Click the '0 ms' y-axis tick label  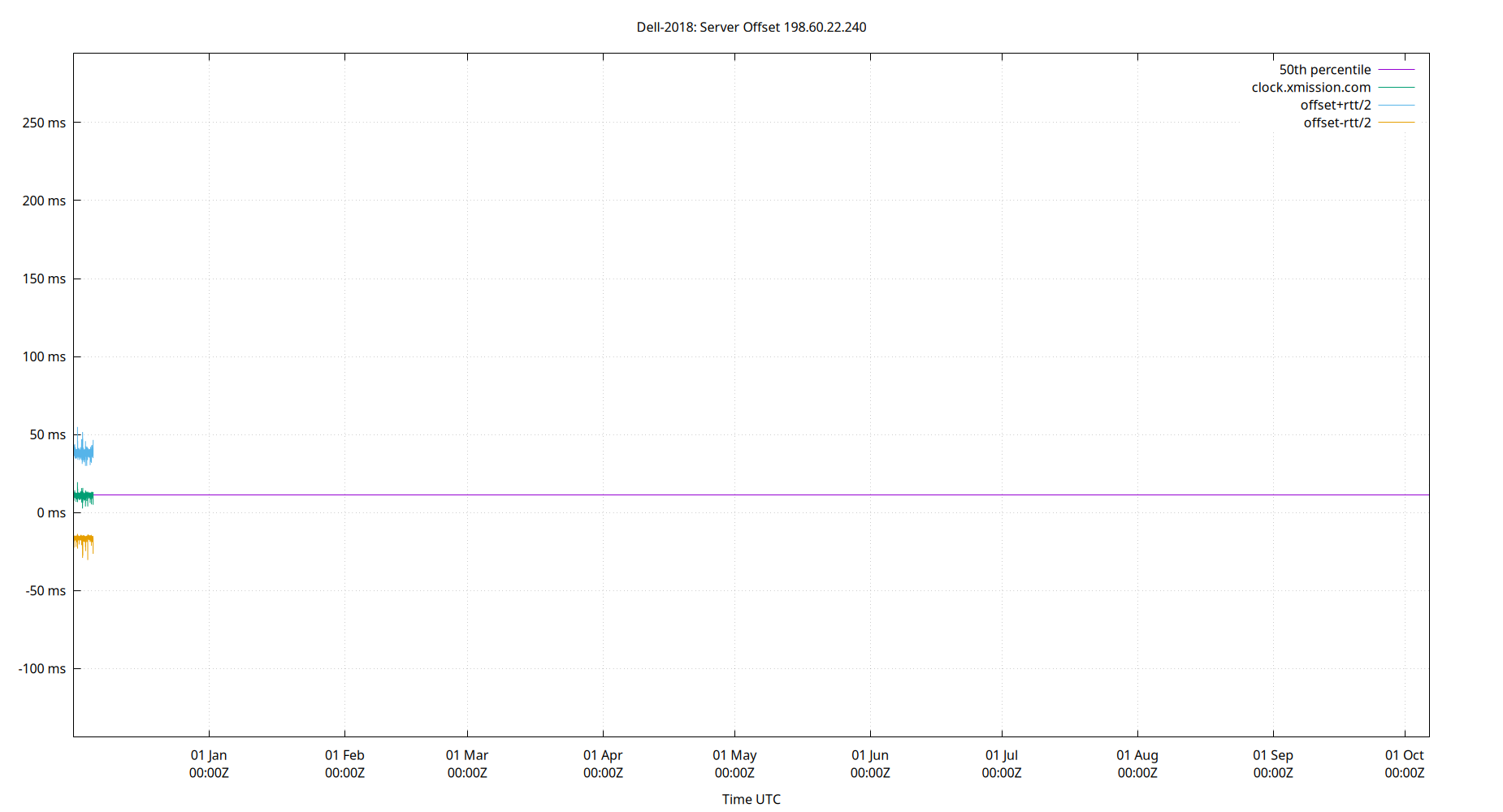(50, 512)
